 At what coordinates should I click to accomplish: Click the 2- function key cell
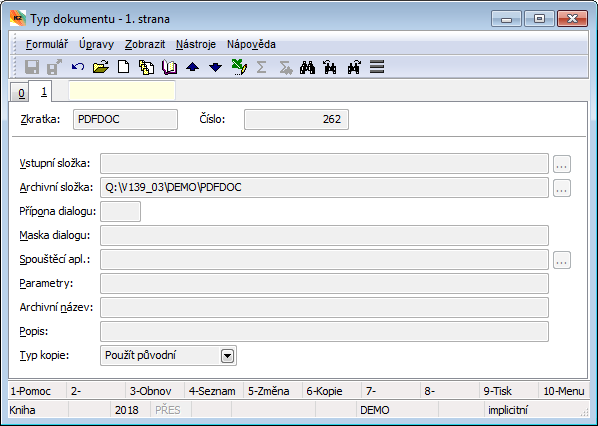[x=96, y=391]
